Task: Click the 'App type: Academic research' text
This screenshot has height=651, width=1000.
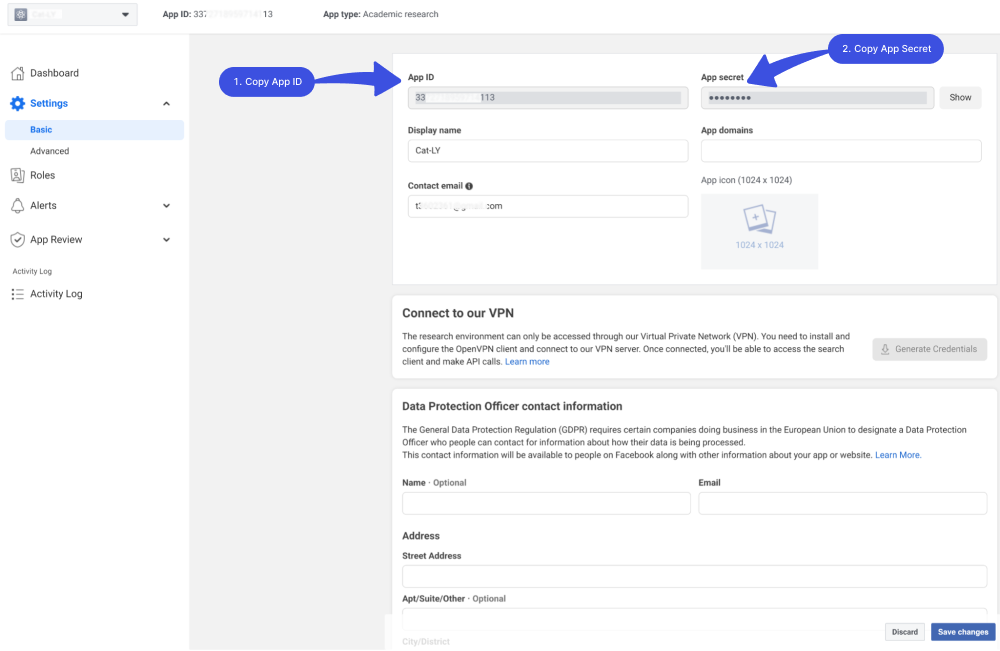Action: click(x=381, y=14)
